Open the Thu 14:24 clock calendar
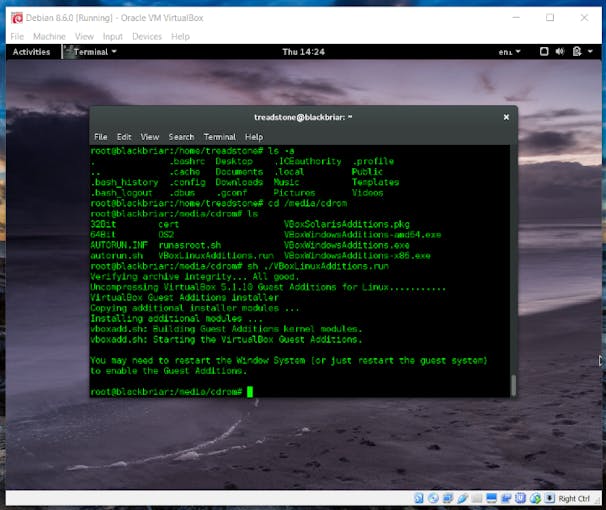606x510 pixels. (x=303, y=52)
